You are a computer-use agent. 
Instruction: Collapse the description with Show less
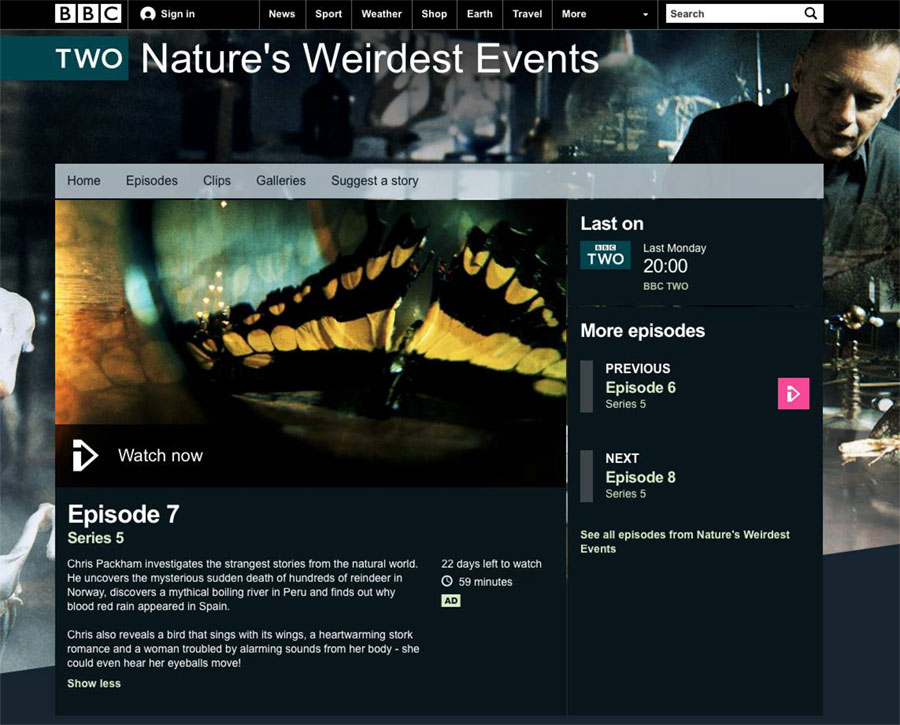tap(94, 683)
